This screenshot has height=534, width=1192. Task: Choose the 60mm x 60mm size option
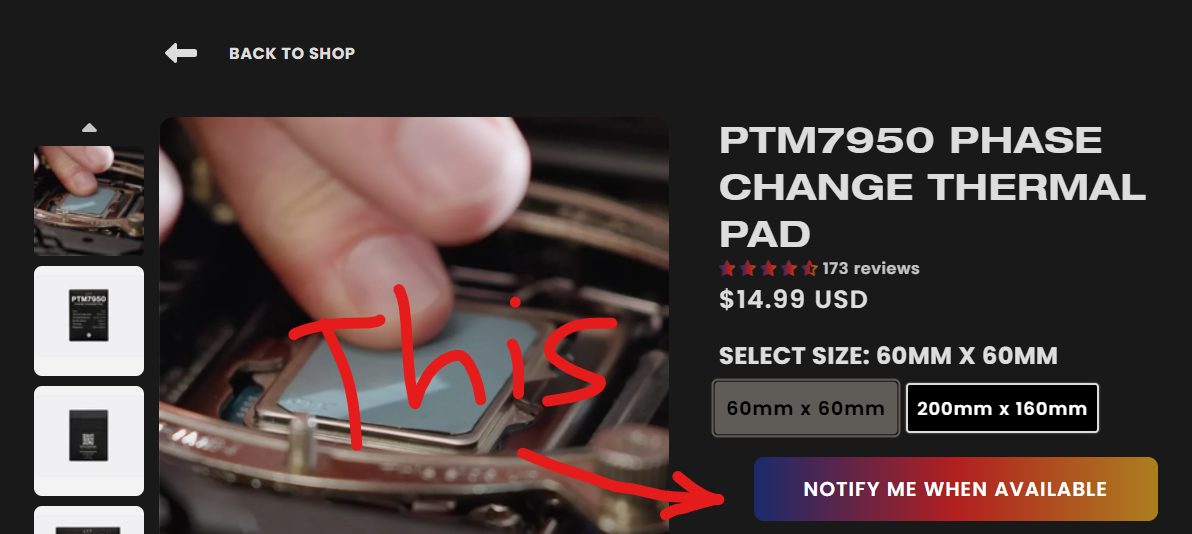tap(806, 408)
